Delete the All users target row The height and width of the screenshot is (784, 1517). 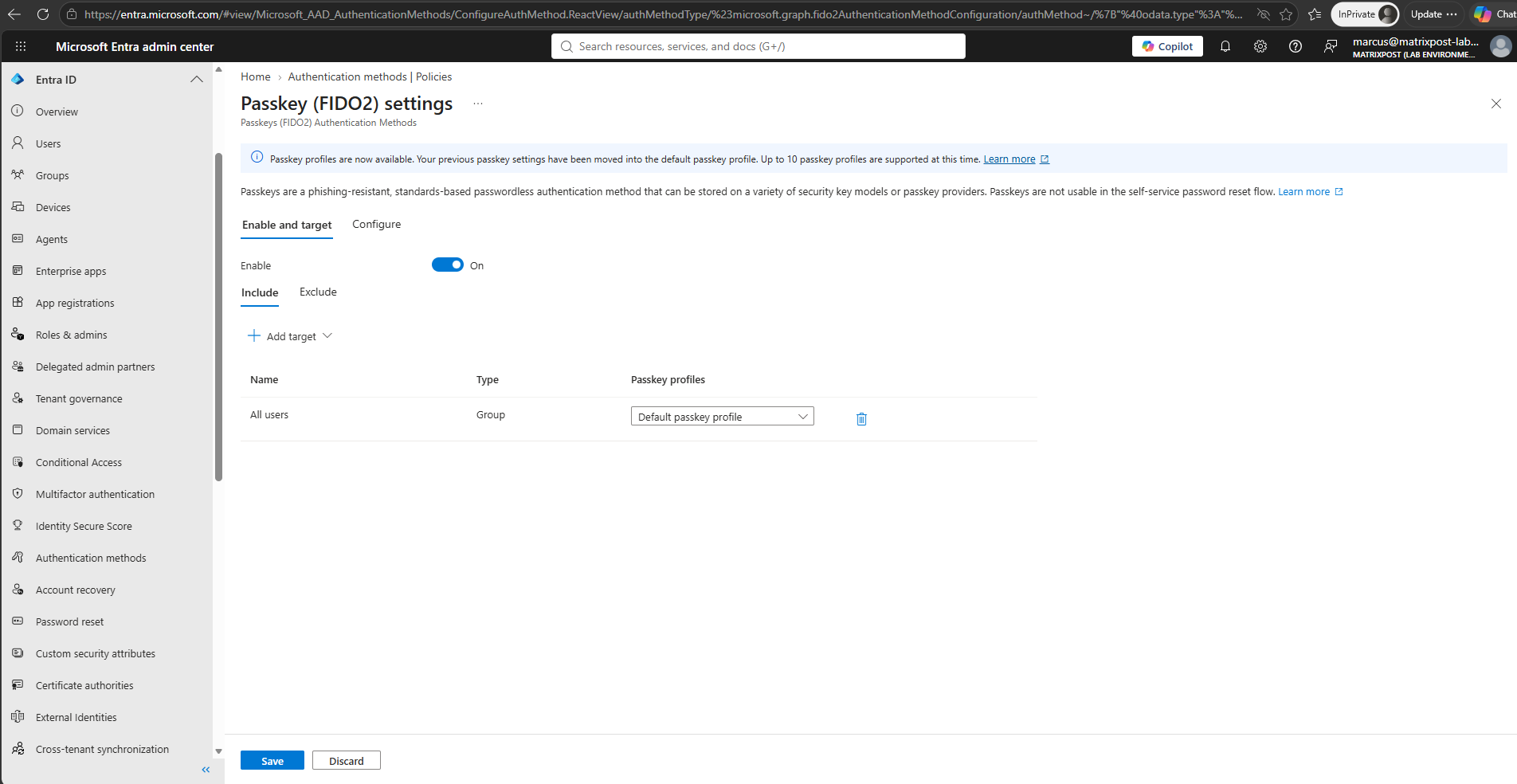click(861, 418)
